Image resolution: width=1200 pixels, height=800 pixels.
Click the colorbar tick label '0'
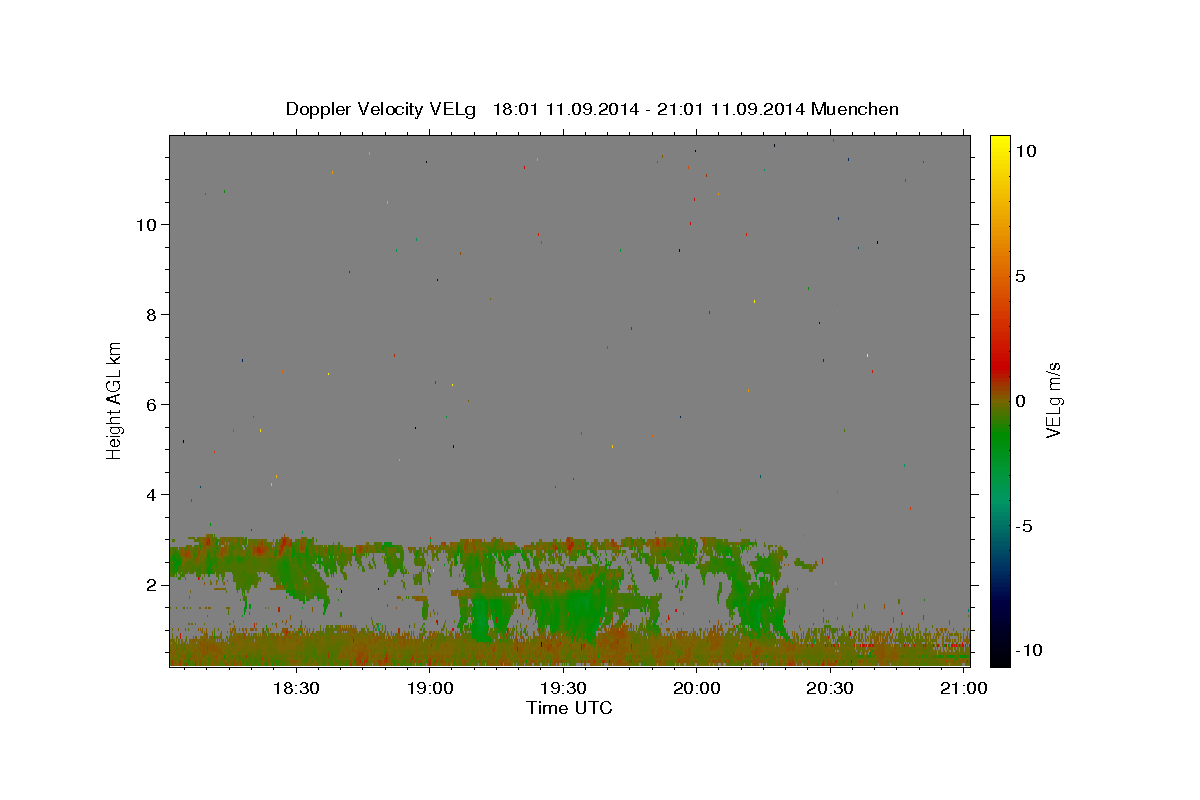tap(1020, 401)
